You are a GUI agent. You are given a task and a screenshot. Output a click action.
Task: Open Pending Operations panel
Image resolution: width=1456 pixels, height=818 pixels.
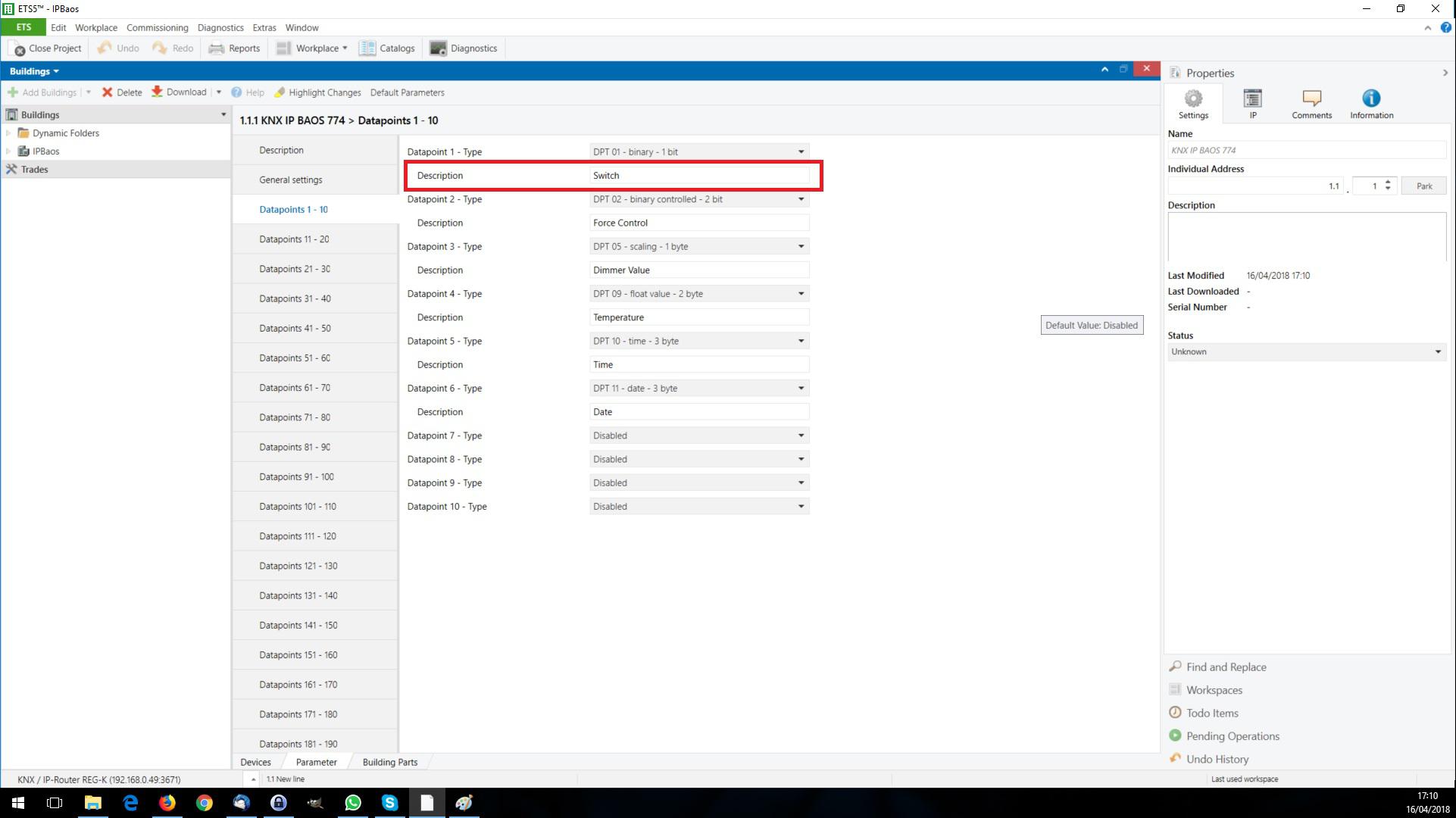tap(1232, 736)
